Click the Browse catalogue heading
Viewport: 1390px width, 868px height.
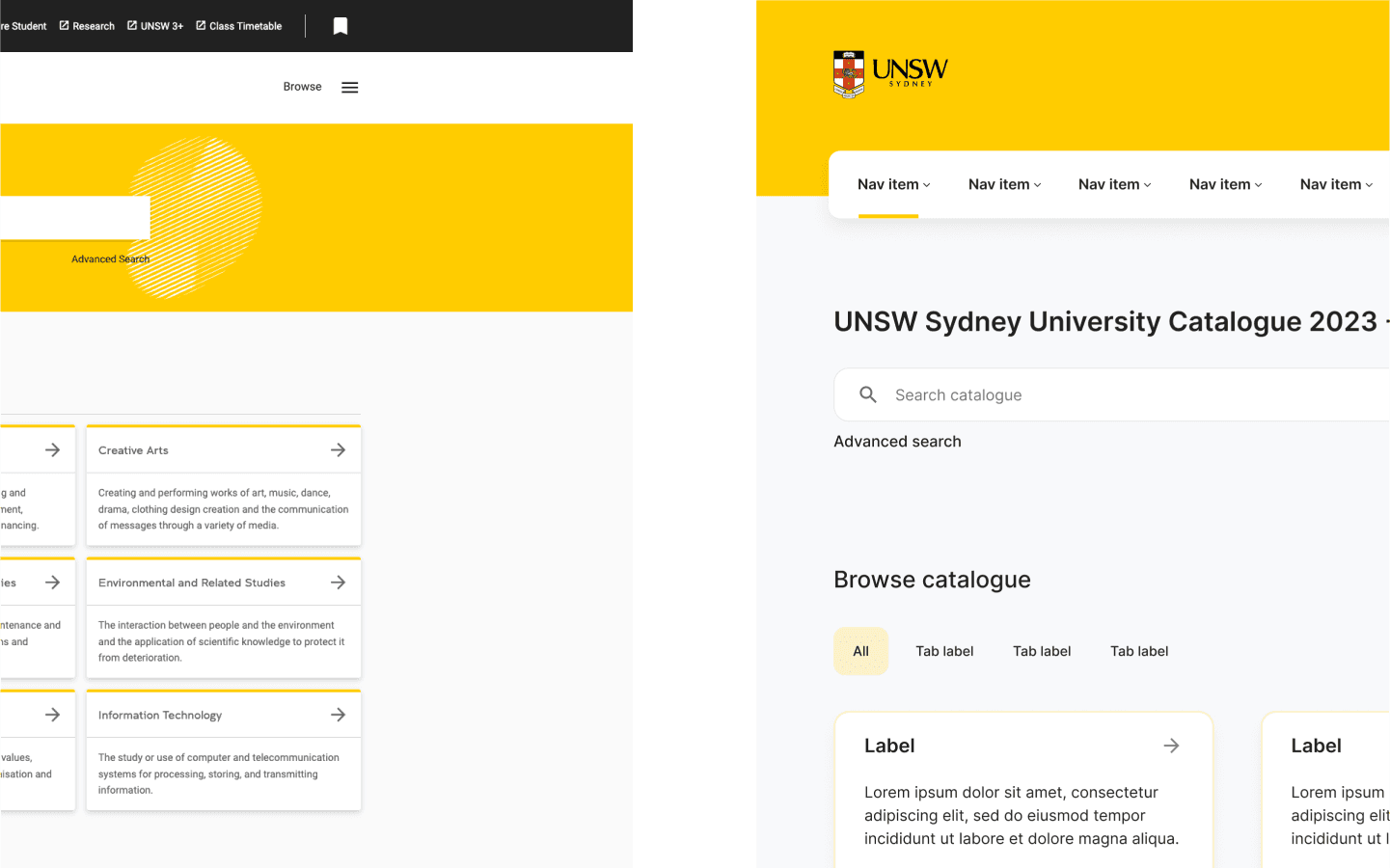tap(932, 580)
